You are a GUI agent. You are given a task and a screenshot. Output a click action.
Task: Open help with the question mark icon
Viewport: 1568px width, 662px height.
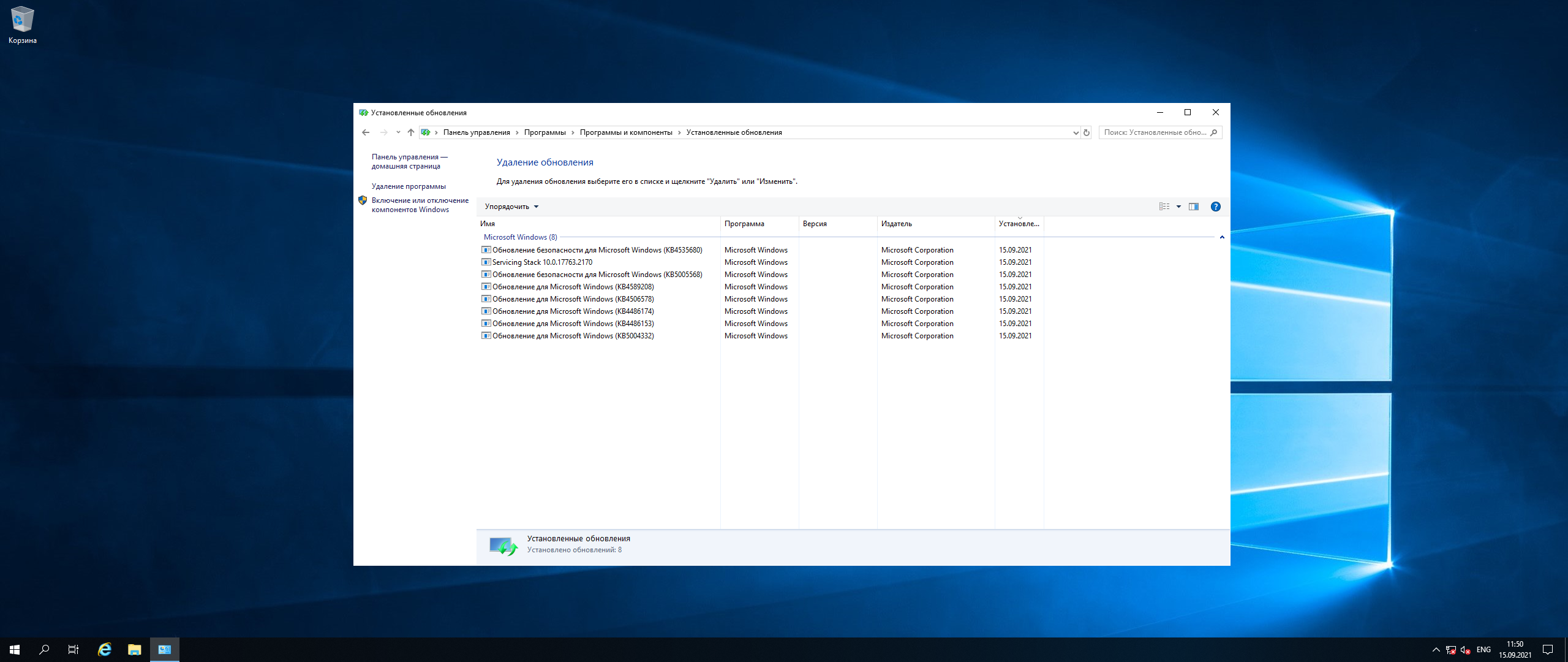point(1216,207)
